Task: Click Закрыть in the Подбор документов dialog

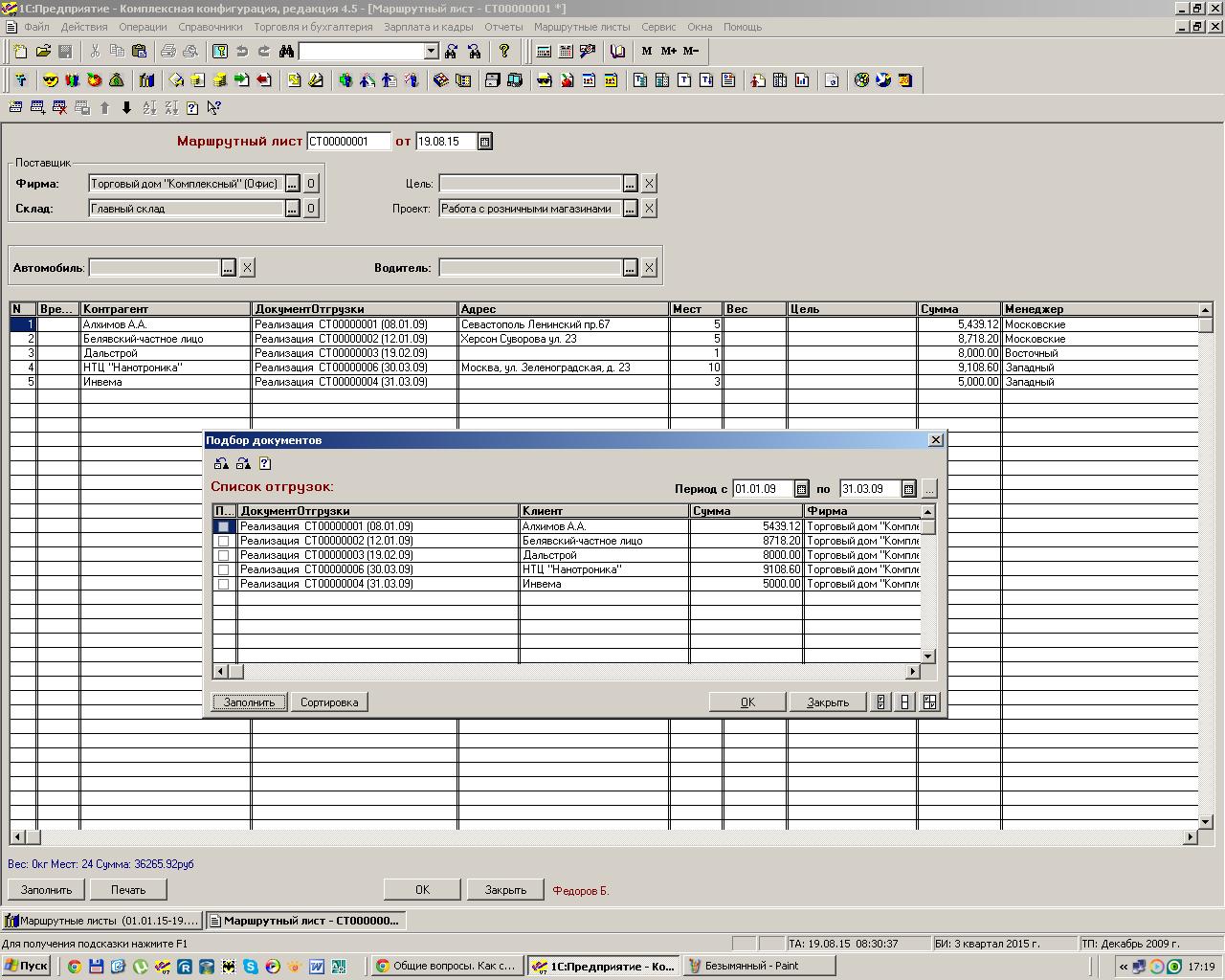Action: click(828, 702)
